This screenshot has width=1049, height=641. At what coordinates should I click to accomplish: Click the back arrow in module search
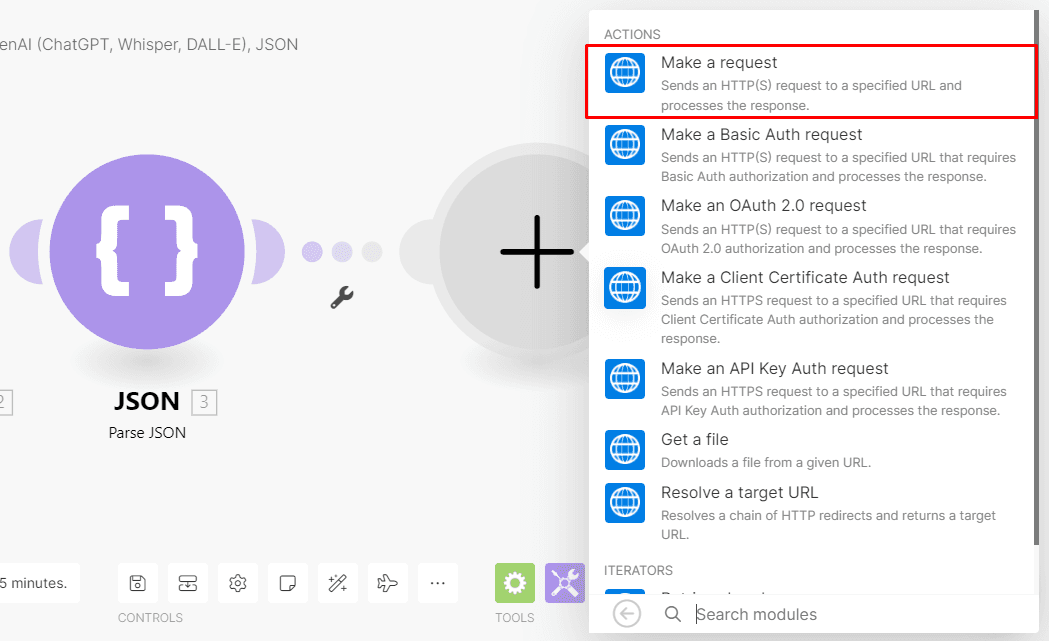click(x=627, y=614)
